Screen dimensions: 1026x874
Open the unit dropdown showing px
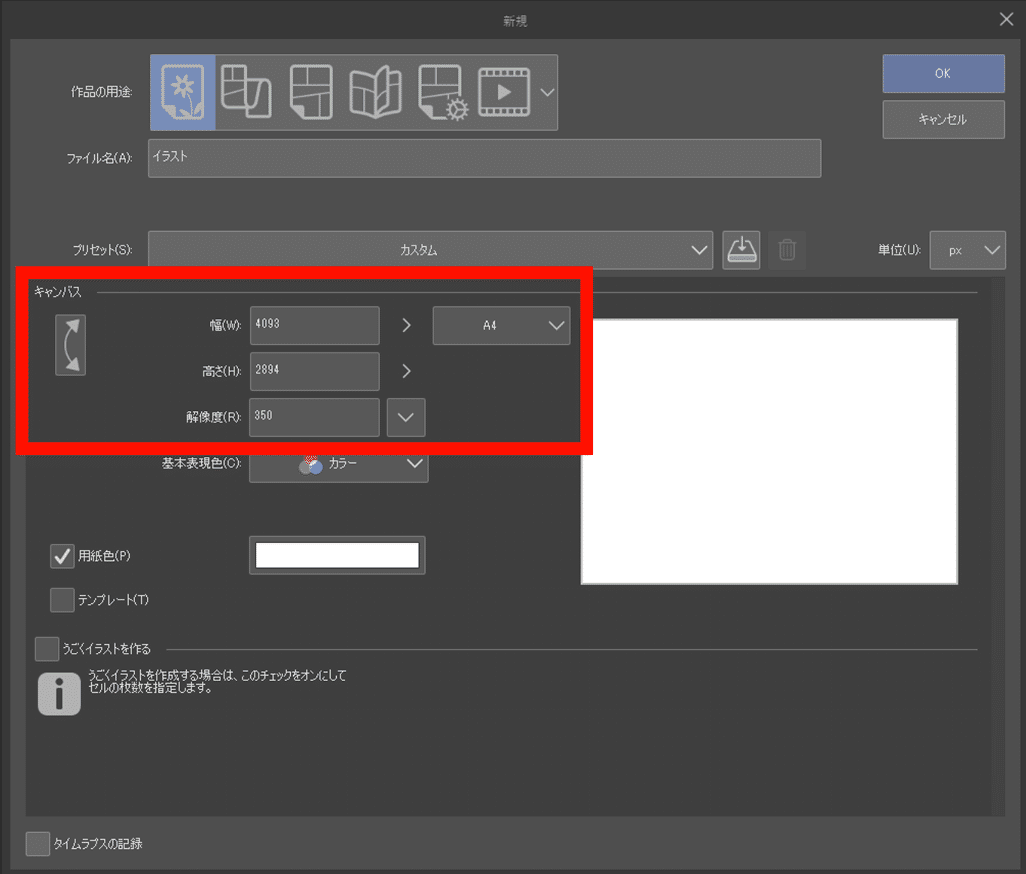pyautogui.click(x=967, y=250)
